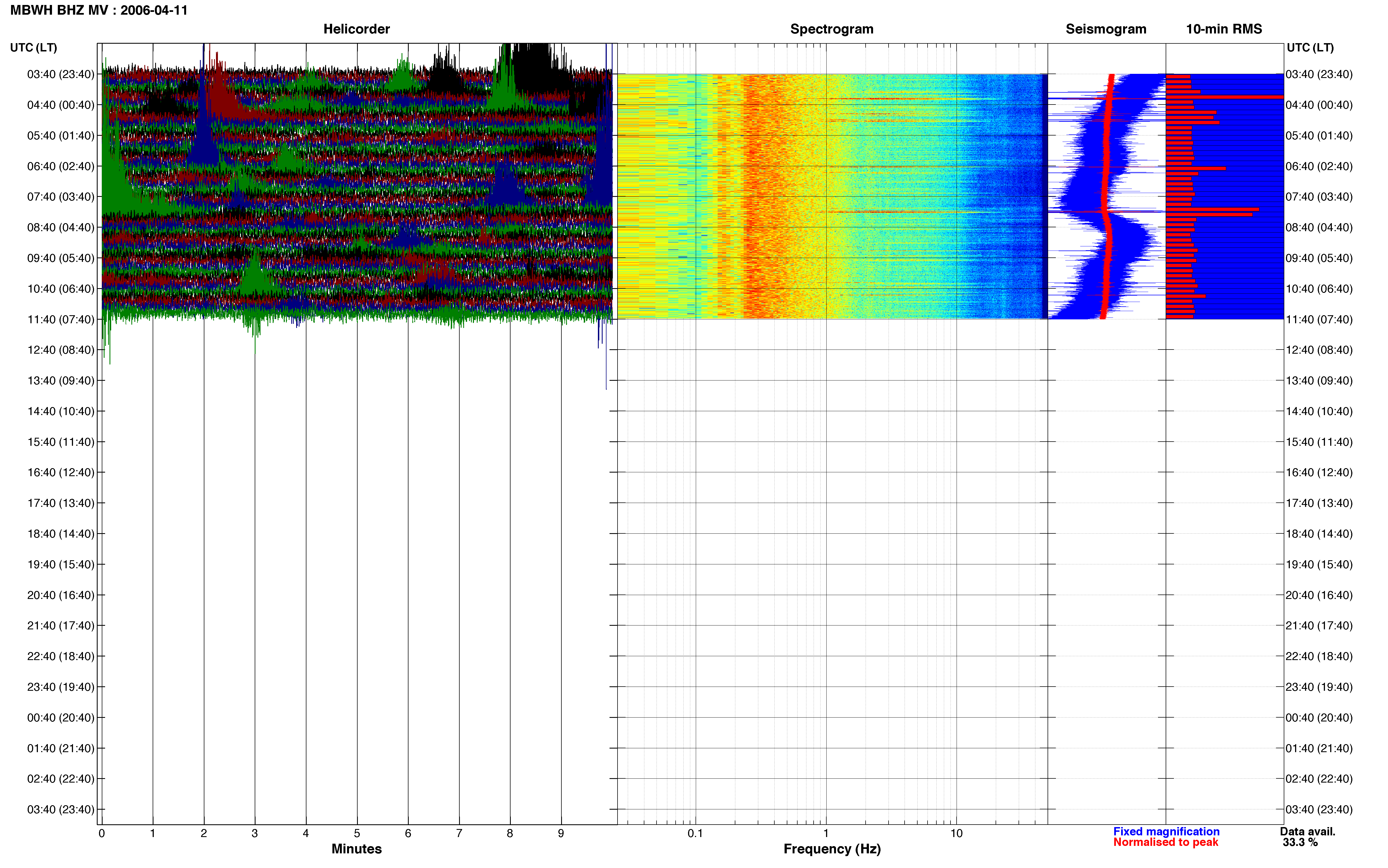
Task: Click the "21:40 (17:40)" tick label on the RMS axis
Action: 1319,626
